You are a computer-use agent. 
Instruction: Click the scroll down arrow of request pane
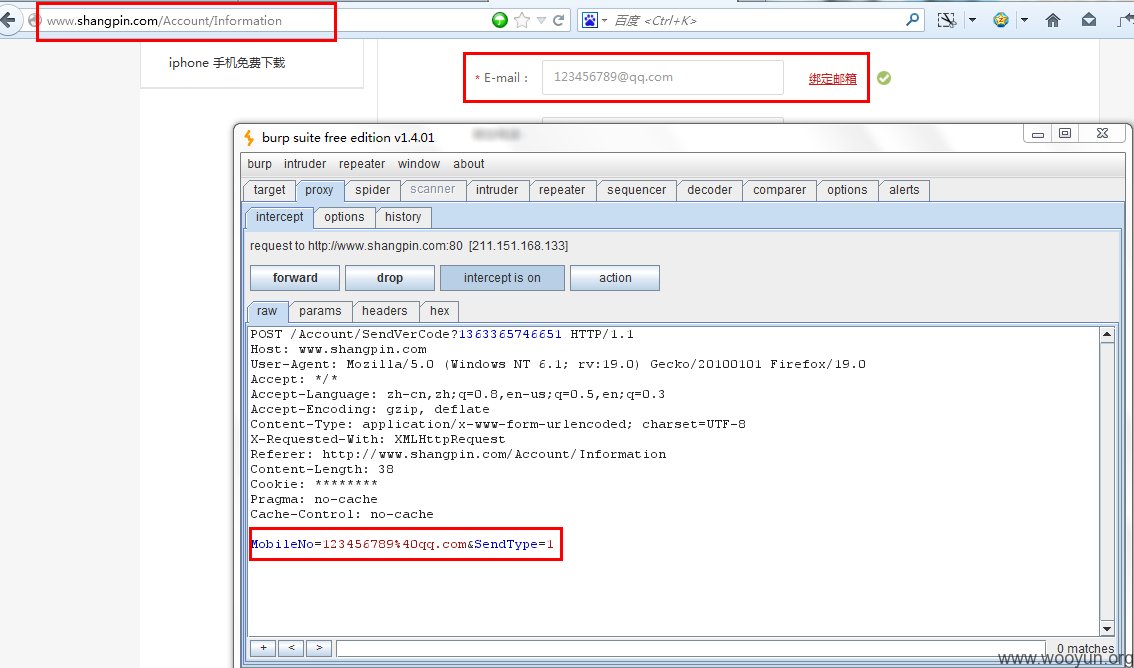(x=1107, y=628)
